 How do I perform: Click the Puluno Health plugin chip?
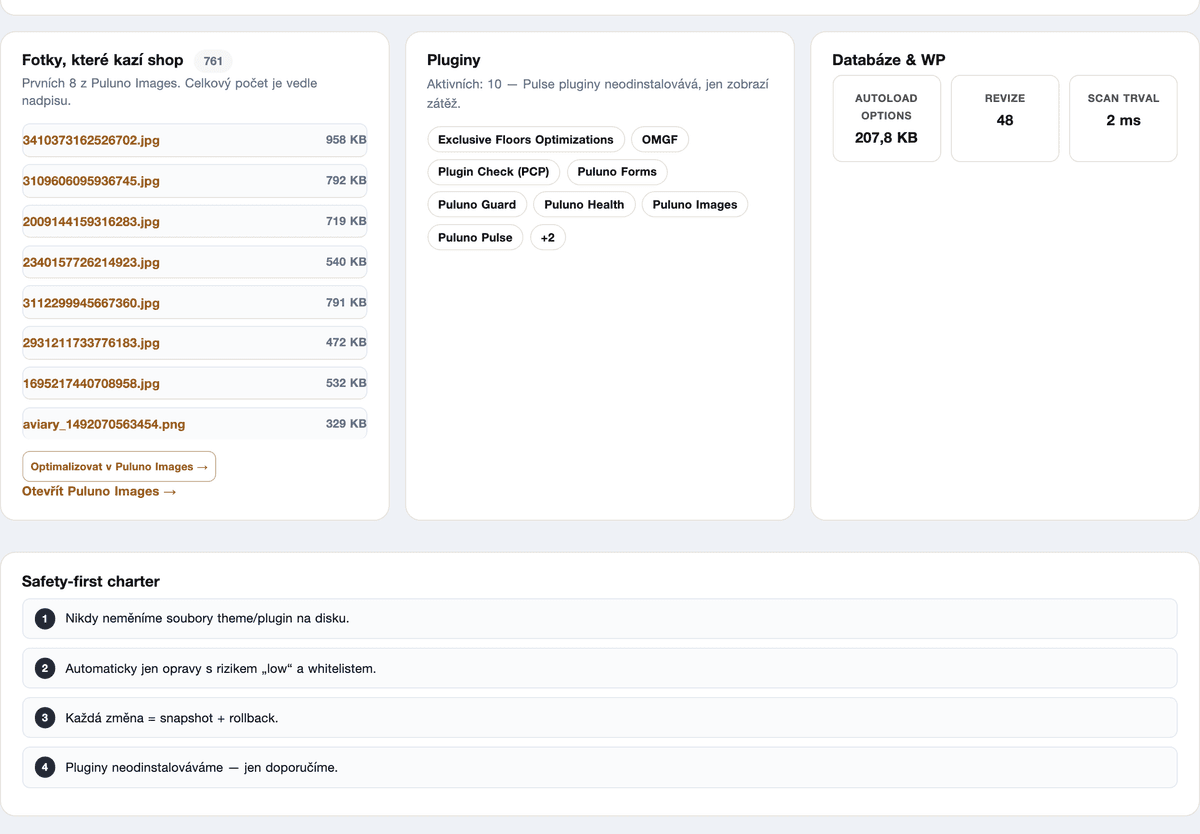coord(584,205)
